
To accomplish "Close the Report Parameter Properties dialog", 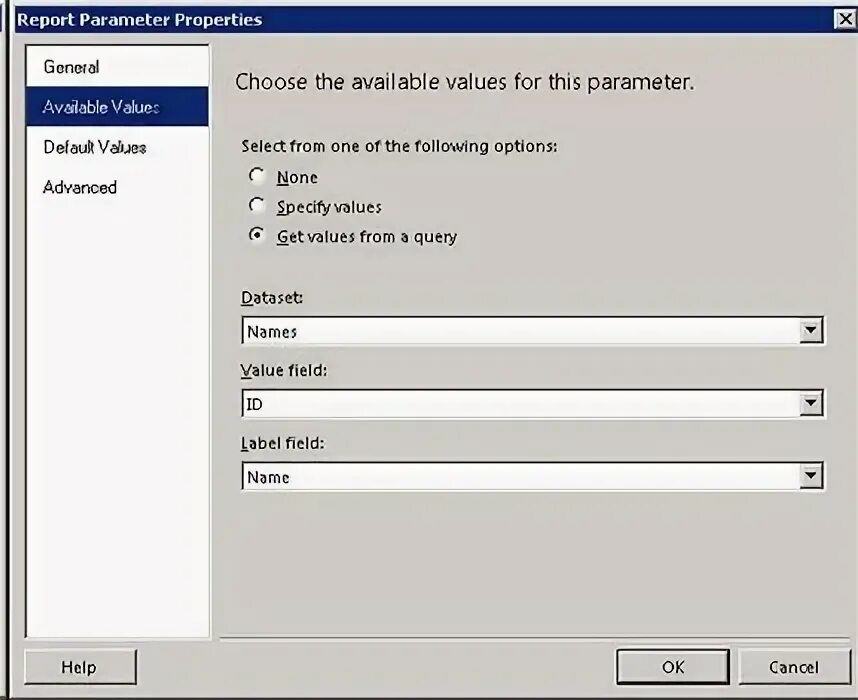I will click(845, 20).
